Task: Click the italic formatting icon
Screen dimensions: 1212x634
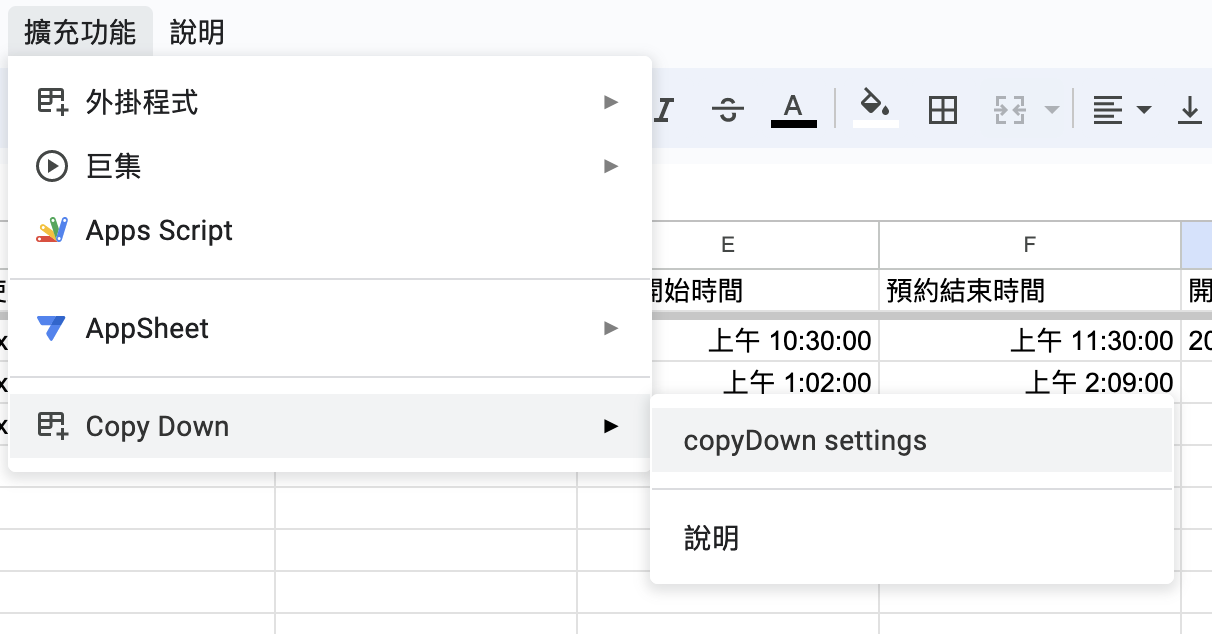Action: [663, 109]
